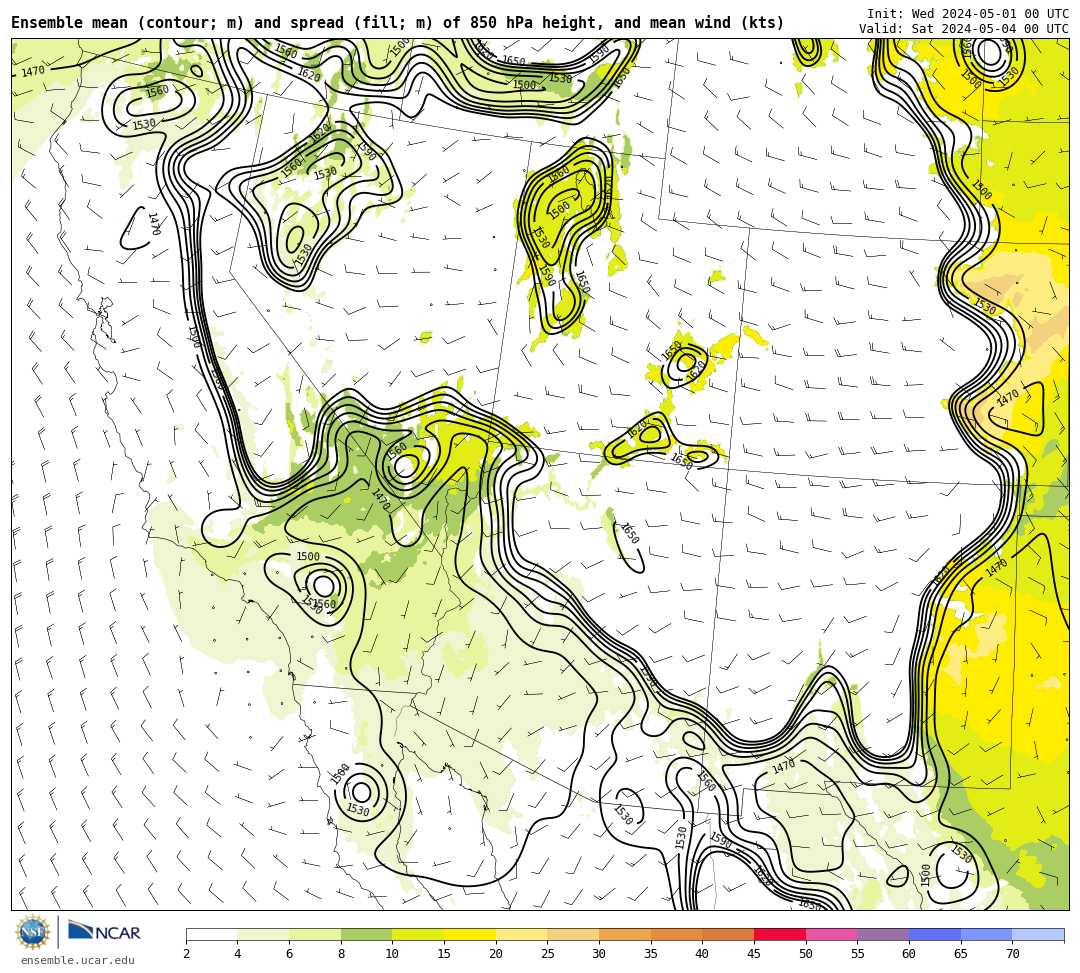This screenshot has width=1080, height=973.
Task: Click the colorbar tick label 55
Action: tap(858, 954)
